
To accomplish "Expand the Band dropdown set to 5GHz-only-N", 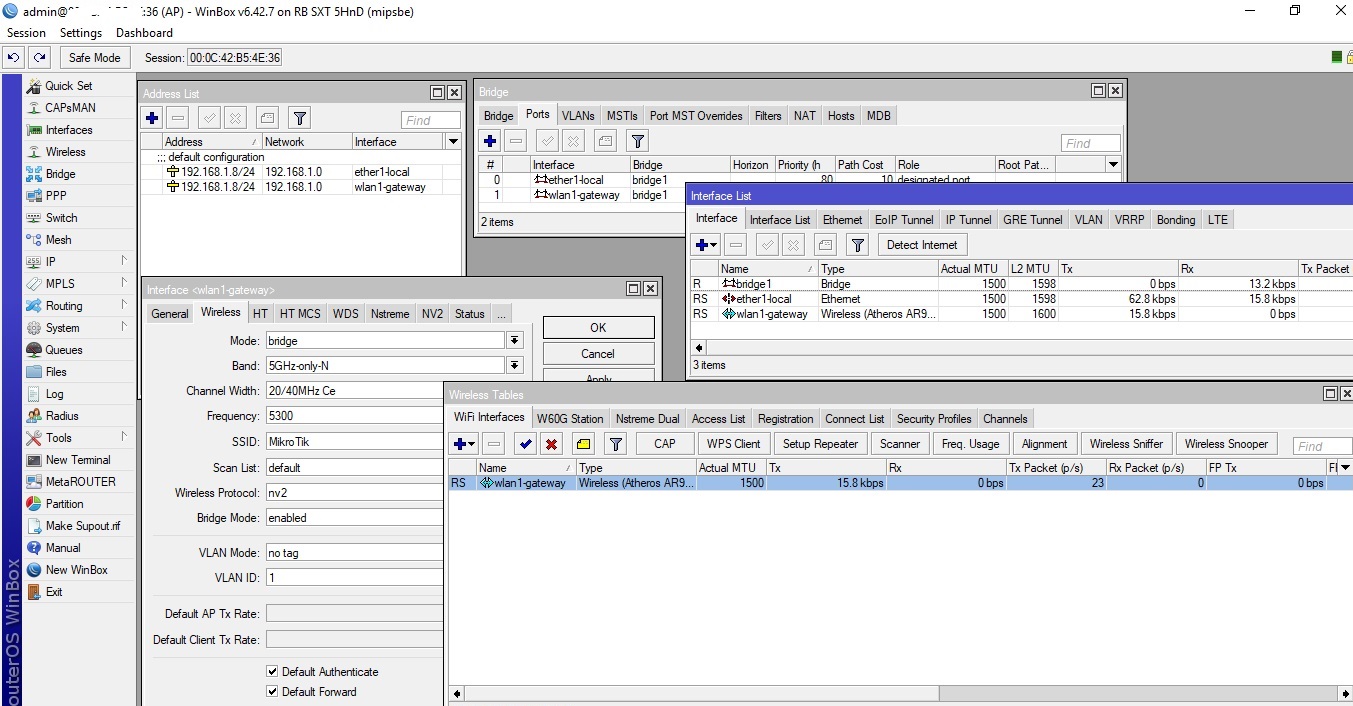I will [515, 366].
